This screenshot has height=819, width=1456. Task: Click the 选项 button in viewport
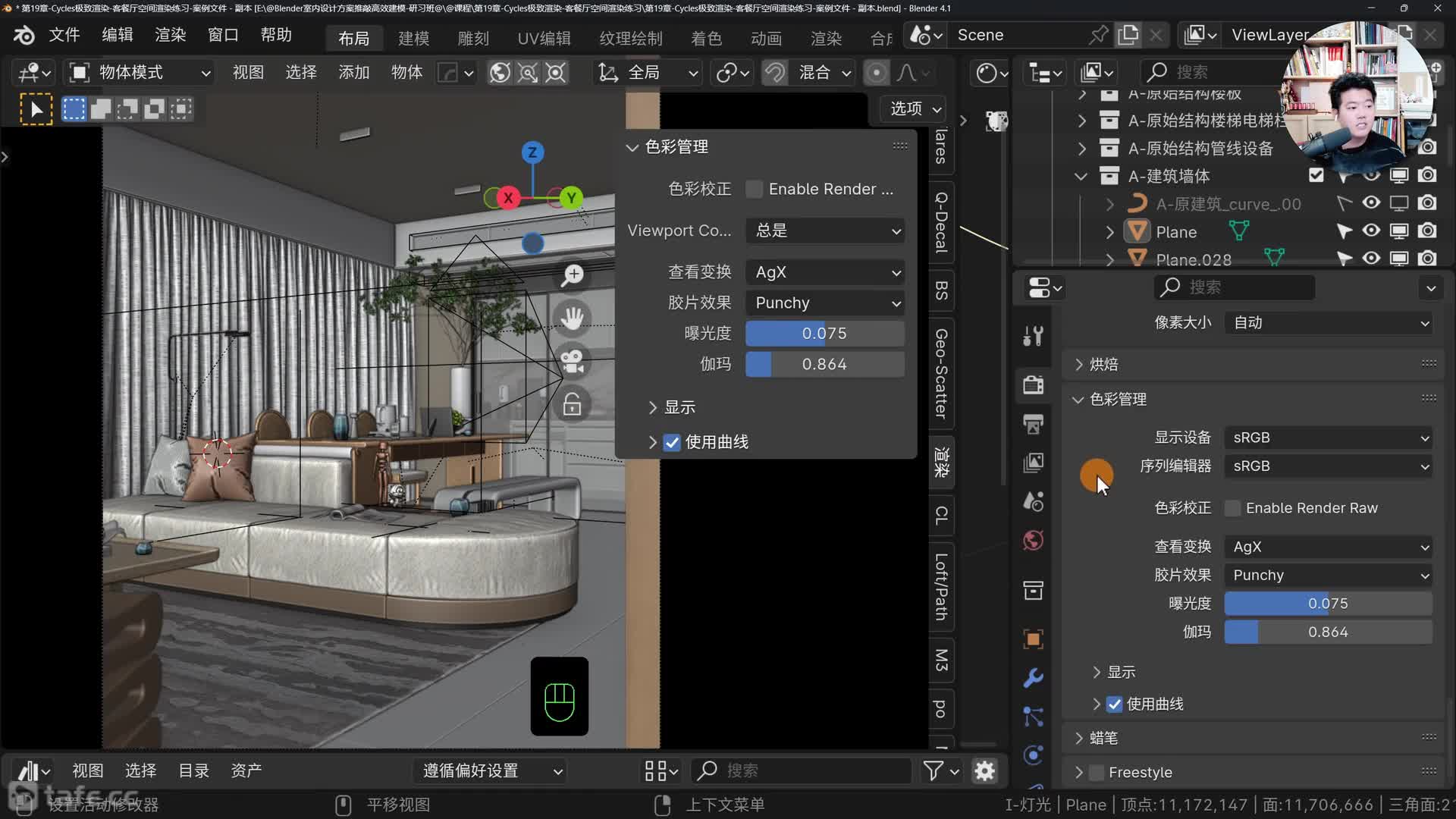pos(915,108)
